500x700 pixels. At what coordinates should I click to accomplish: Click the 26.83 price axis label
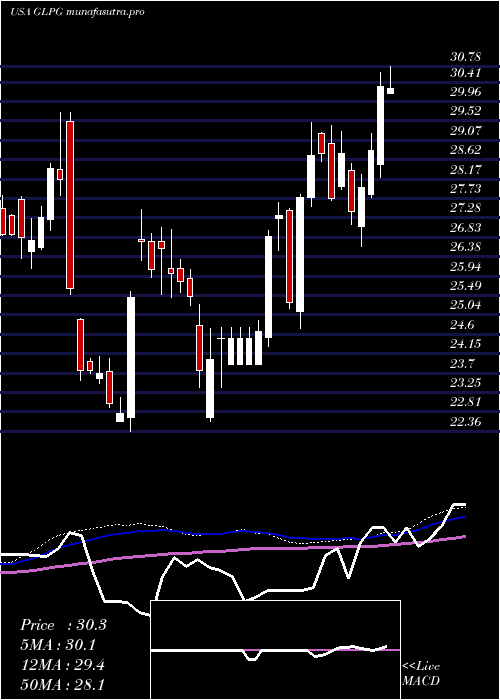[466, 228]
